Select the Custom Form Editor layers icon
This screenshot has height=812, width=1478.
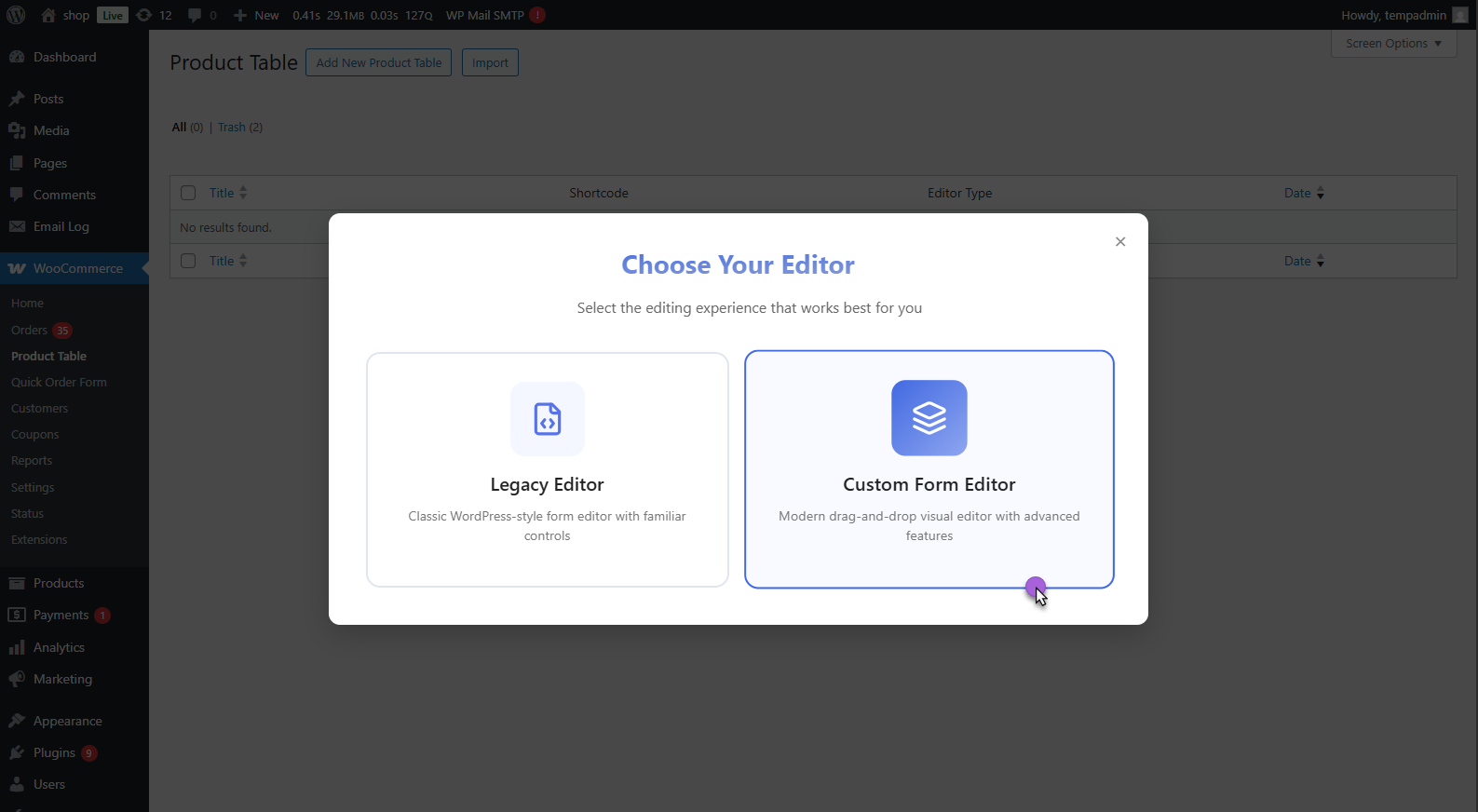point(929,418)
